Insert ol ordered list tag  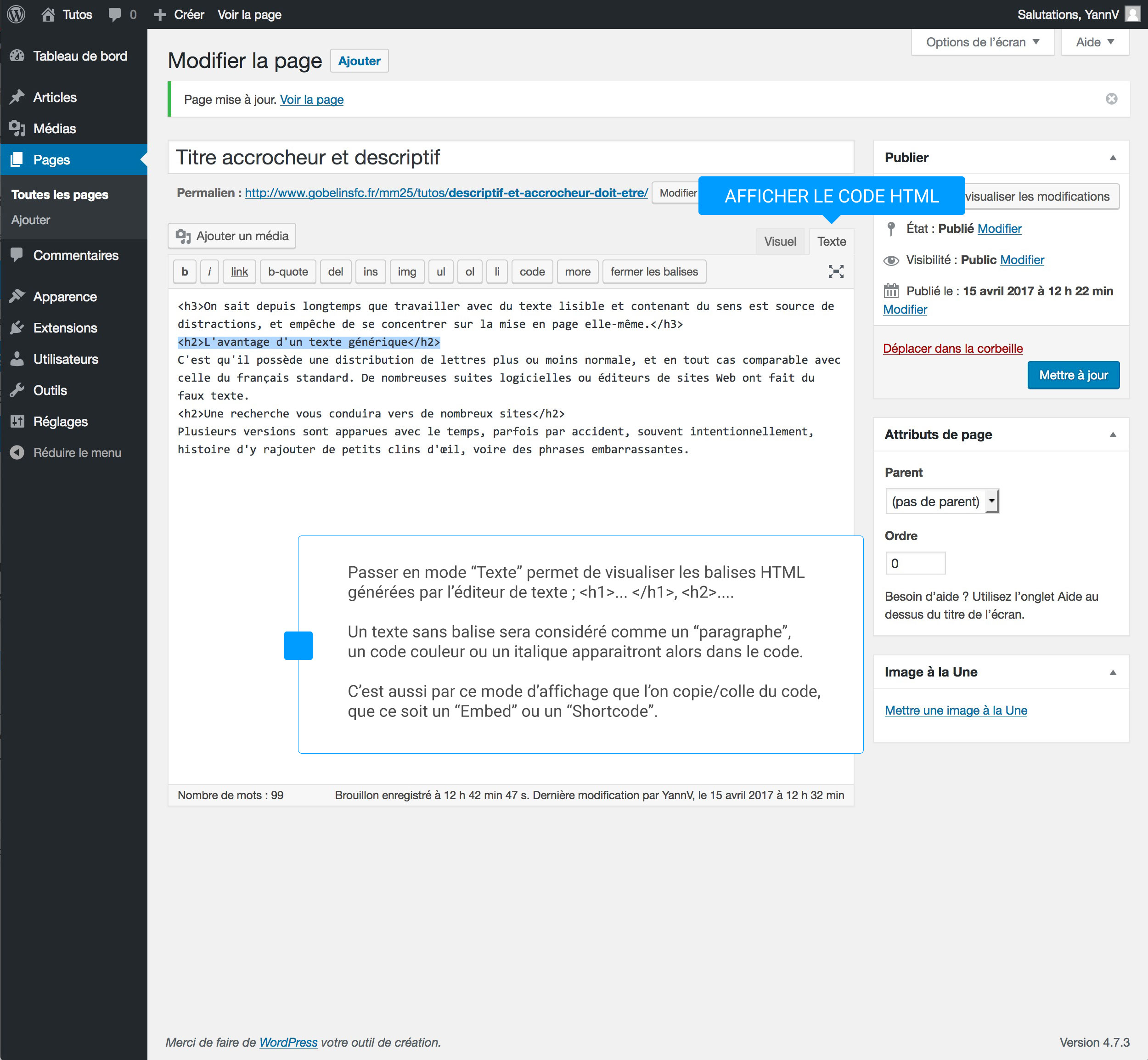(x=470, y=272)
